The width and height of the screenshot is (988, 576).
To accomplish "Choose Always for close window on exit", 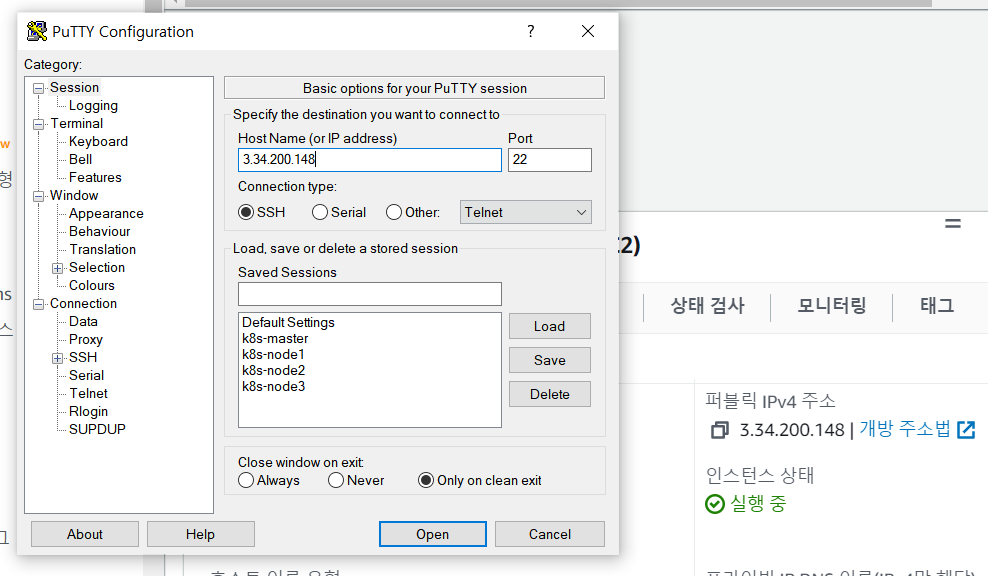I will click(x=246, y=480).
